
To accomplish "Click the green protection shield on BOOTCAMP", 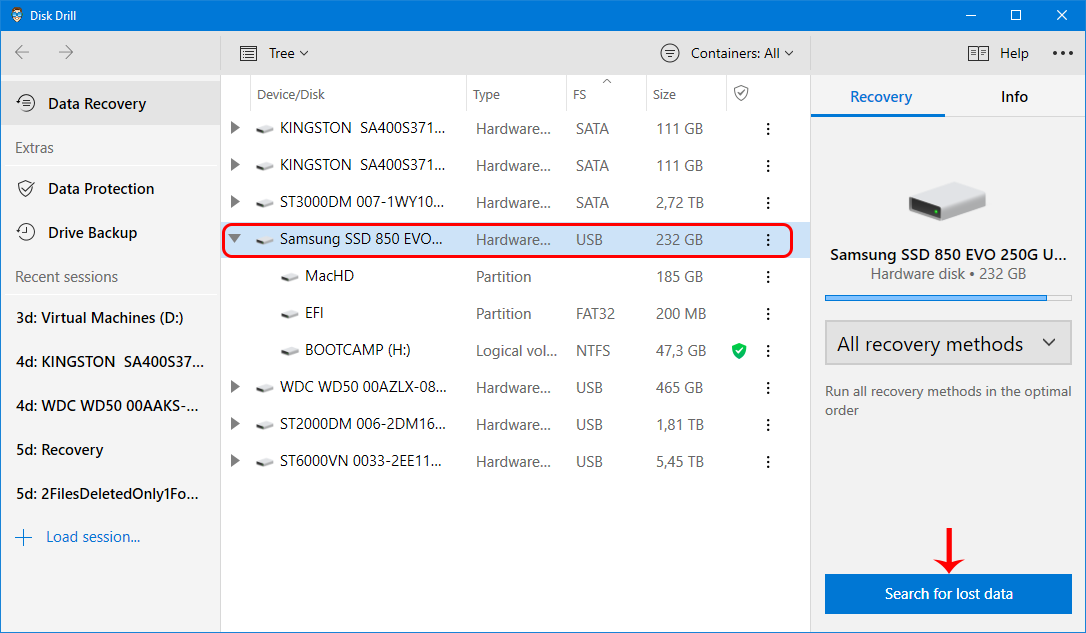I will tap(739, 351).
